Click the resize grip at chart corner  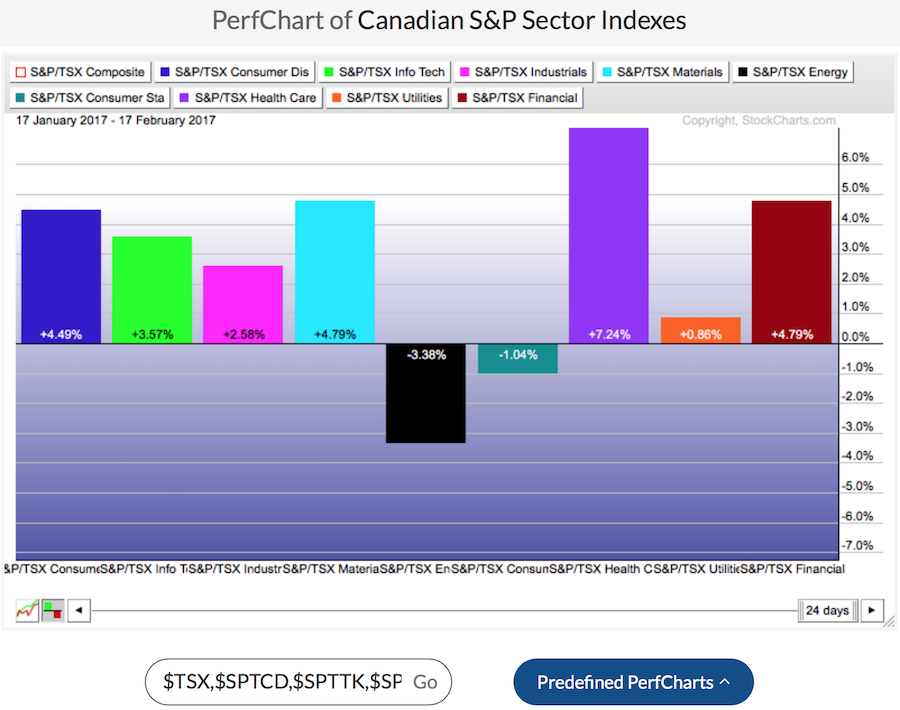coord(888,621)
